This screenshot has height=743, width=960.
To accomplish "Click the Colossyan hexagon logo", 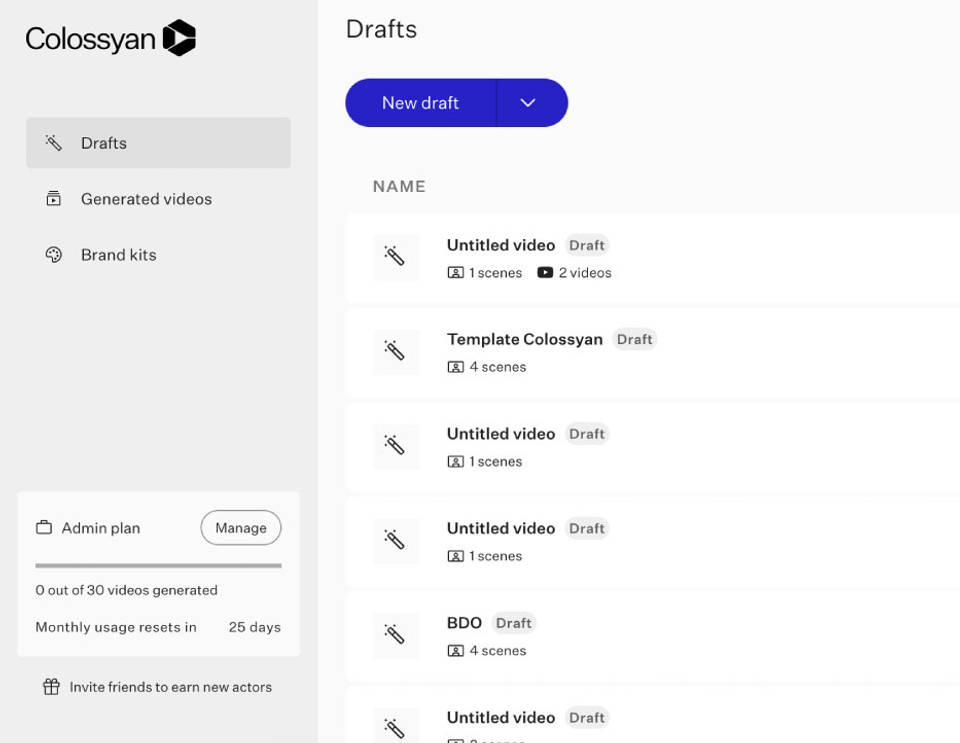I will point(179,36).
